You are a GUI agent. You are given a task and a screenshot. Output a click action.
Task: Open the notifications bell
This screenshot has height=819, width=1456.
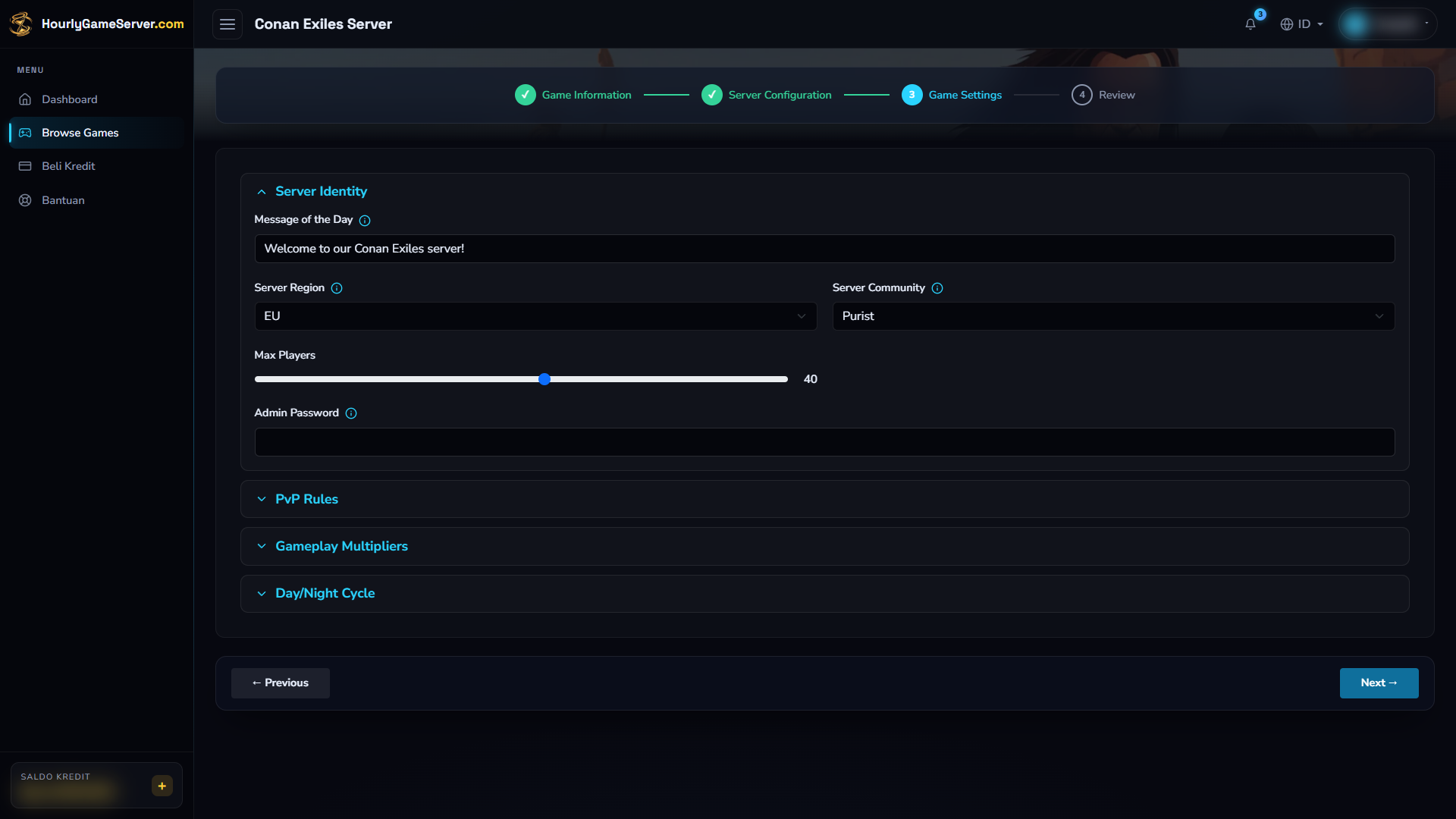coord(1250,24)
